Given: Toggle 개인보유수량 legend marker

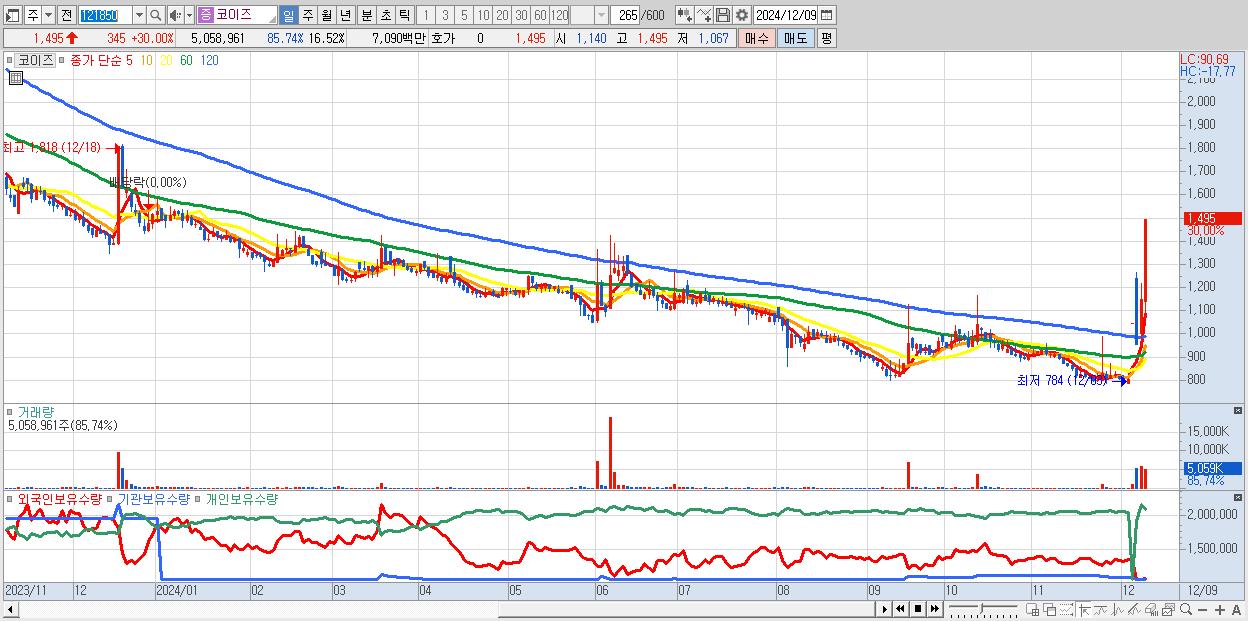Looking at the screenshot, I should tap(199, 498).
